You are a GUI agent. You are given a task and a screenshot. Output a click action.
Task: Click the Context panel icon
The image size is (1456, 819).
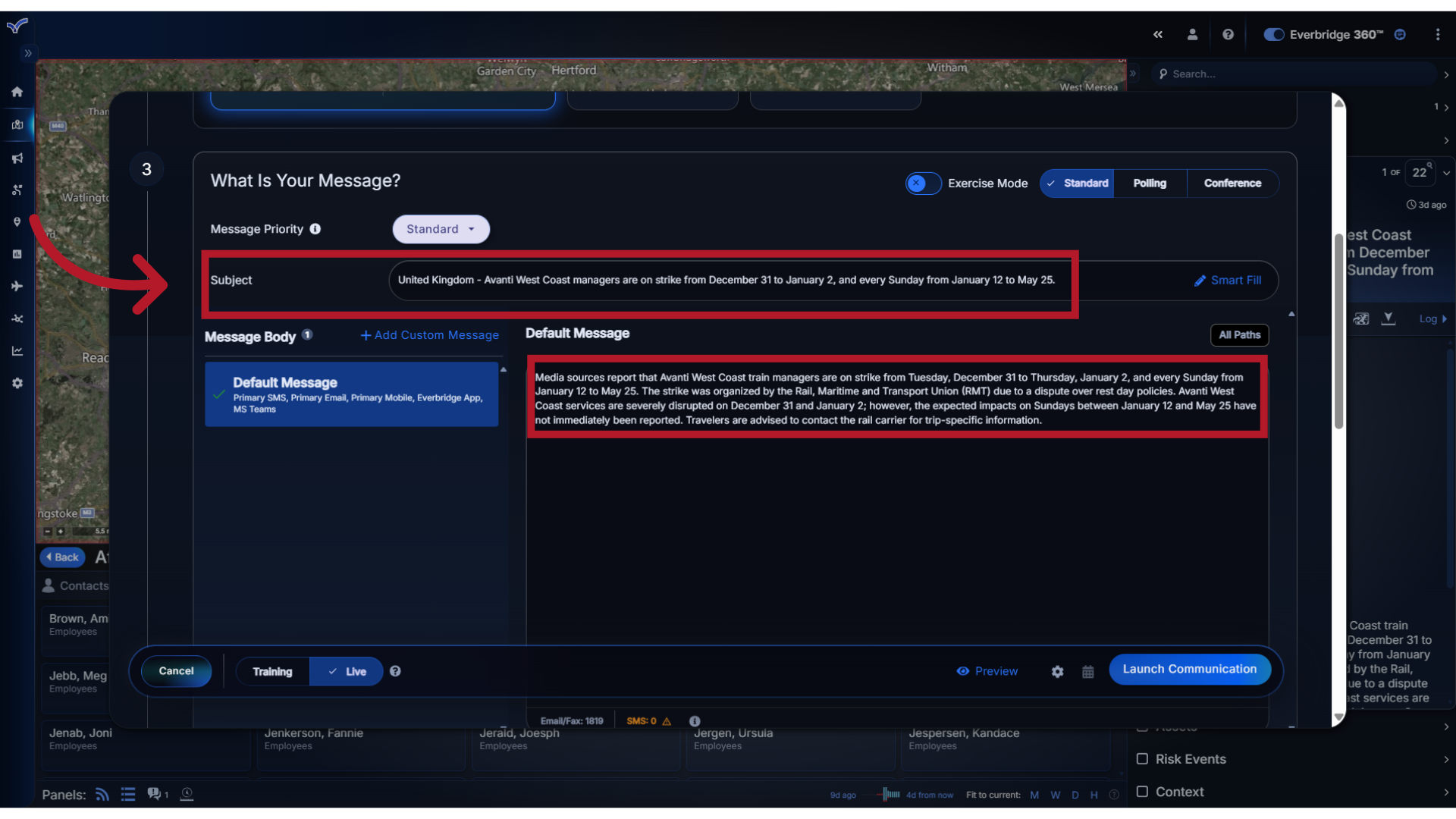[1143, 791]
